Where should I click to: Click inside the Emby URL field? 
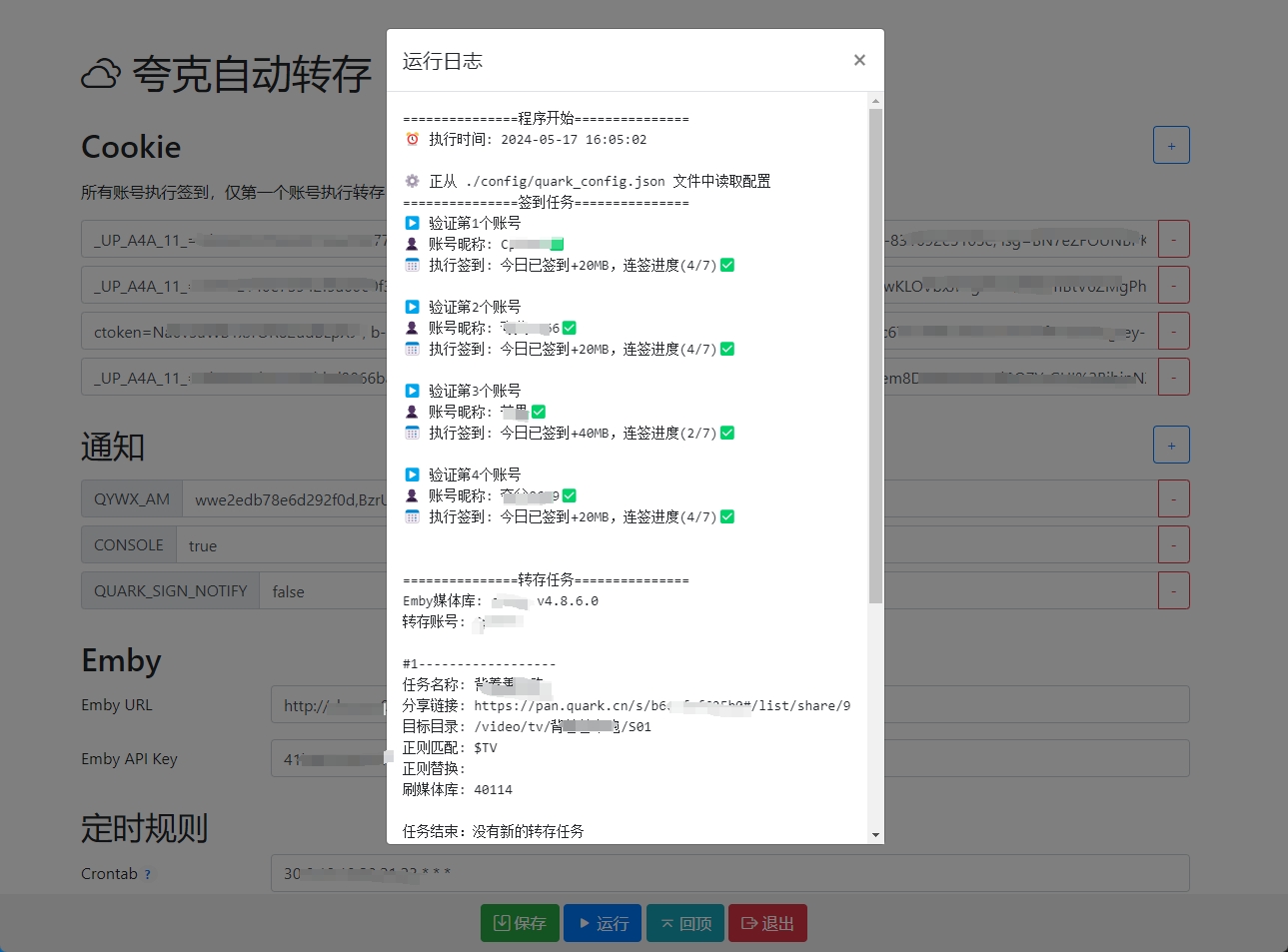pos(330,704)
